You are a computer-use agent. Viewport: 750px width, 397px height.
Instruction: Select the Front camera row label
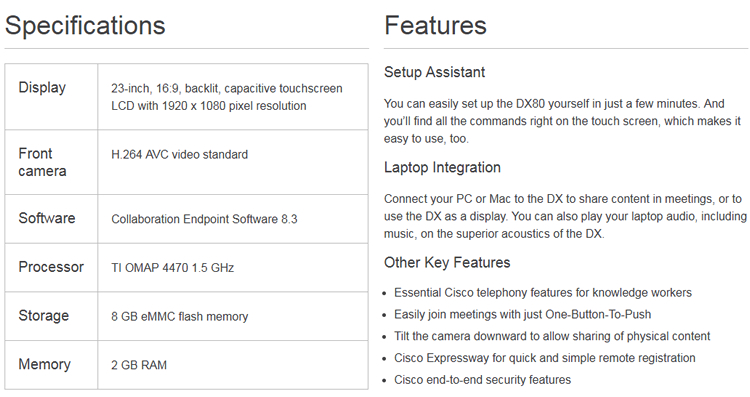click(42, 162)
